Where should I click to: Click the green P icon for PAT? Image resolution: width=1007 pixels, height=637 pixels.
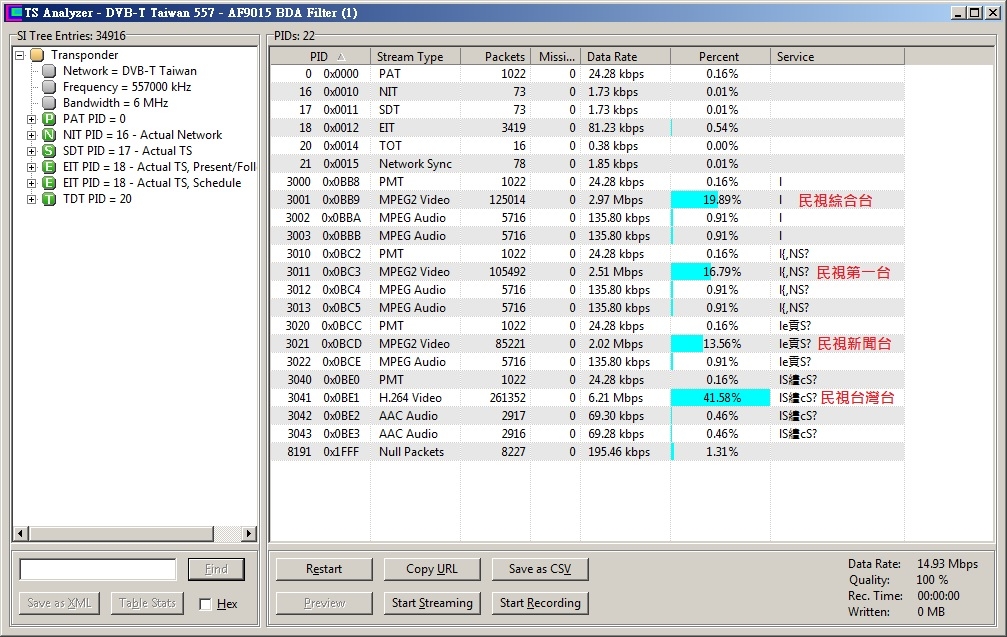tap(49, 119)
